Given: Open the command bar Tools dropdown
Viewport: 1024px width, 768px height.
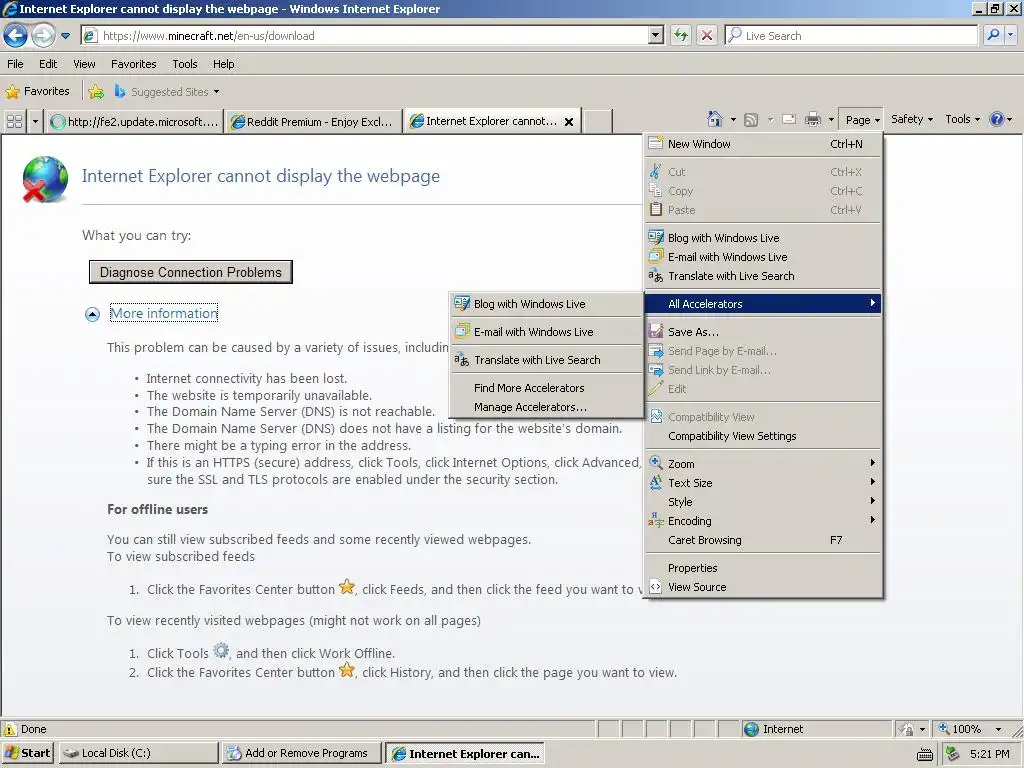Looking at the screenshot, I should coord(963,119).
